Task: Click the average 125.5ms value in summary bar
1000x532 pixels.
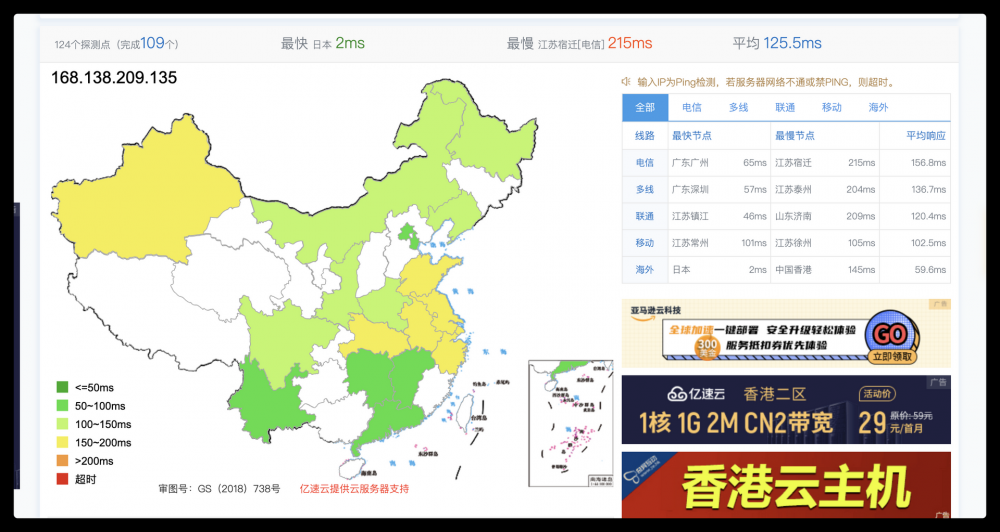Action: [793, 43]
